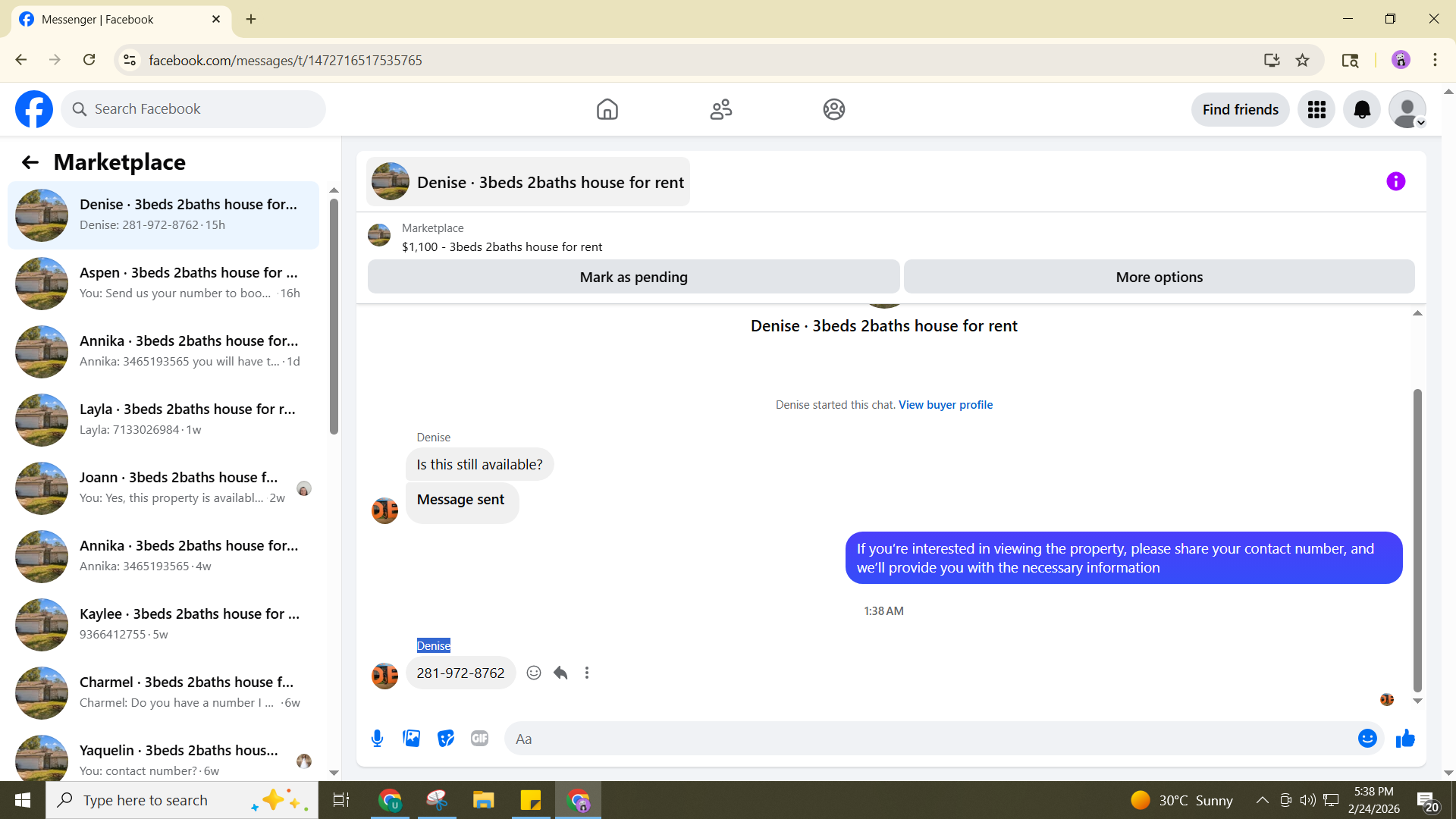The image size is (1456, 819).
Task: Open conversation information purple icon
Action: 1395,182
